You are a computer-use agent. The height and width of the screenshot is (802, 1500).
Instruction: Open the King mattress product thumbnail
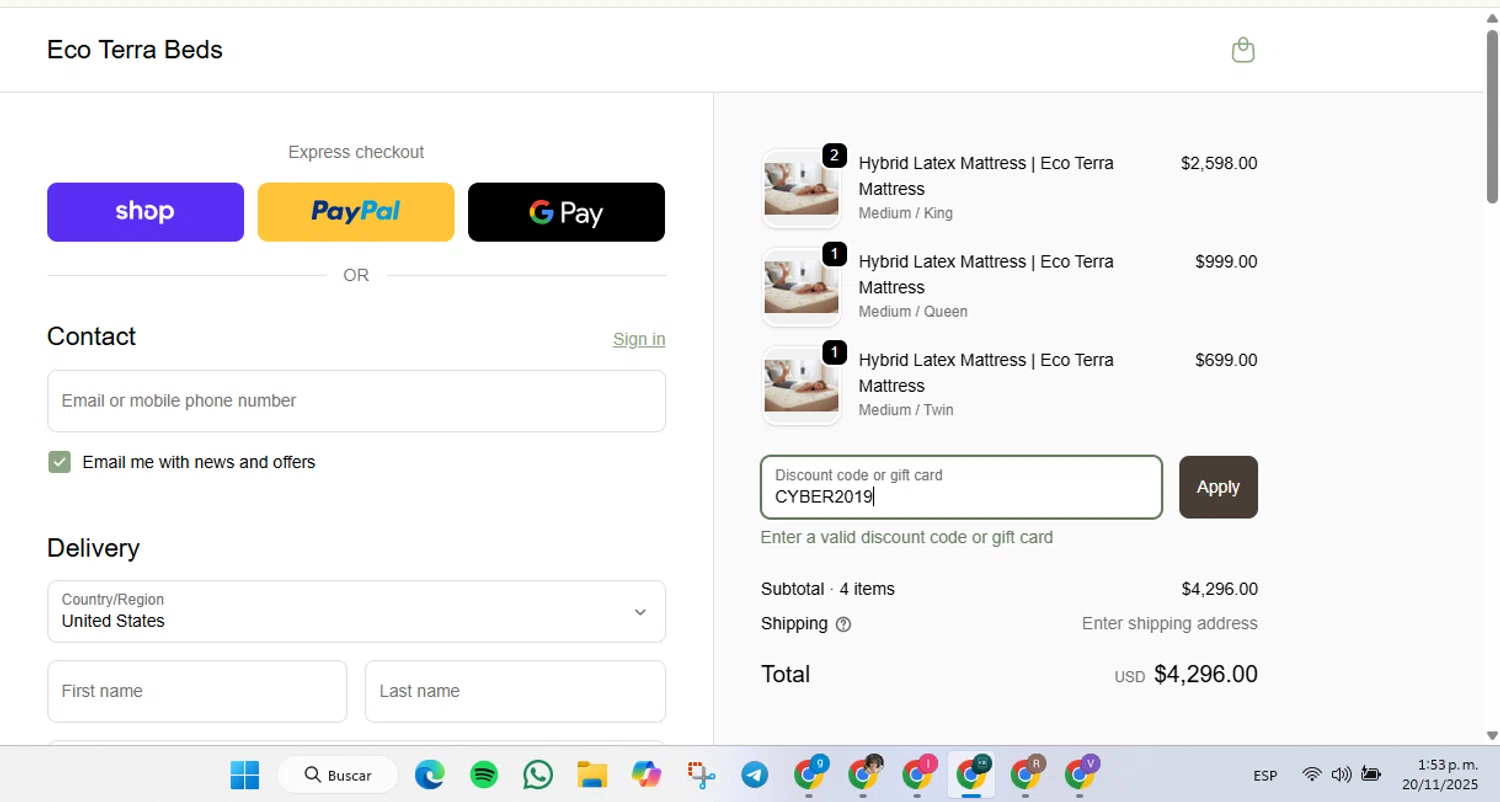(801, 188)
